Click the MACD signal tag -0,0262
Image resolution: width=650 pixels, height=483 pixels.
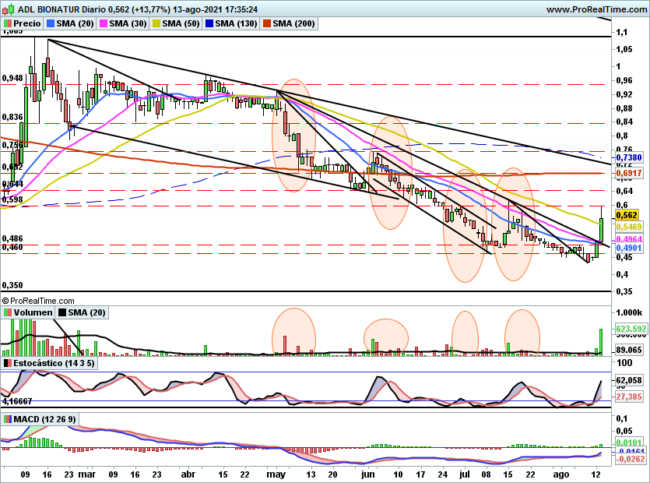coord(631,459)
